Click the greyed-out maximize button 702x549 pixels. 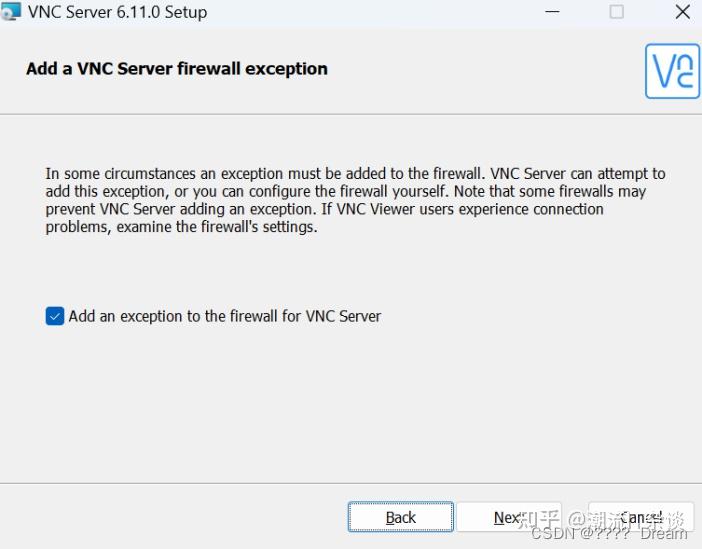[x=617, y=12]
